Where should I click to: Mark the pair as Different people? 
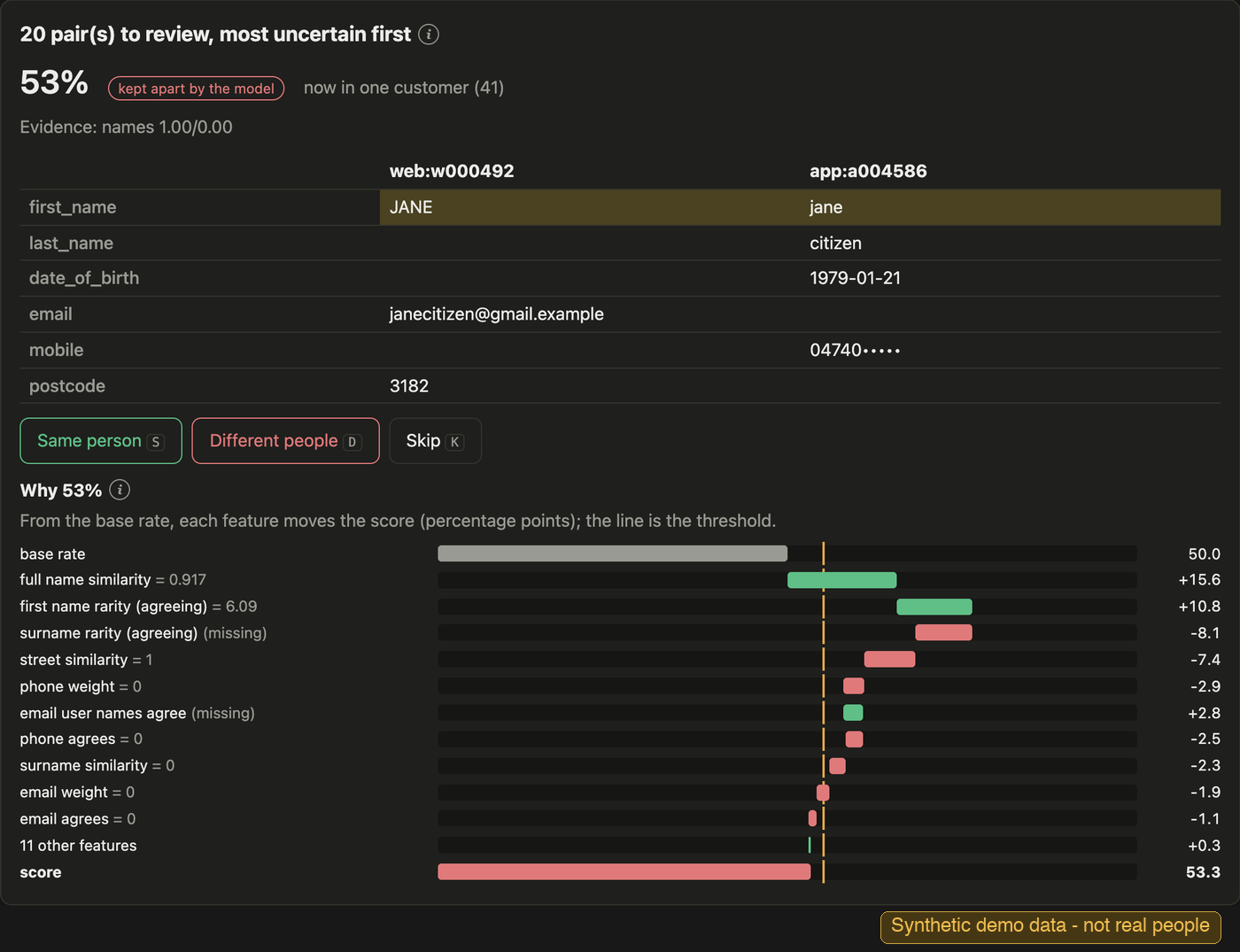tap(285, 441)
